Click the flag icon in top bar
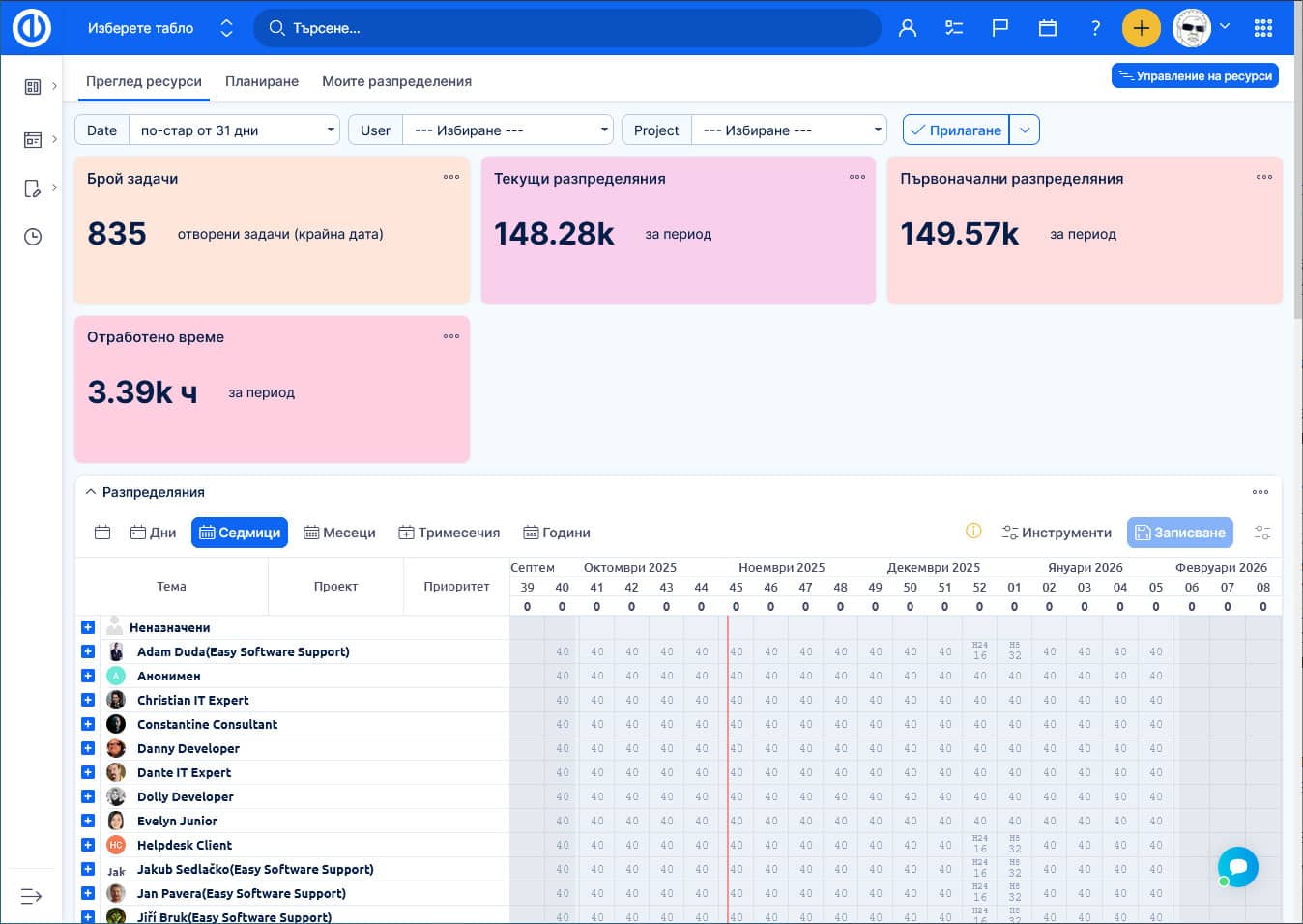The width and height of the screenshot is (1303, 924). pyautogui.click(x=1000, y=28)
